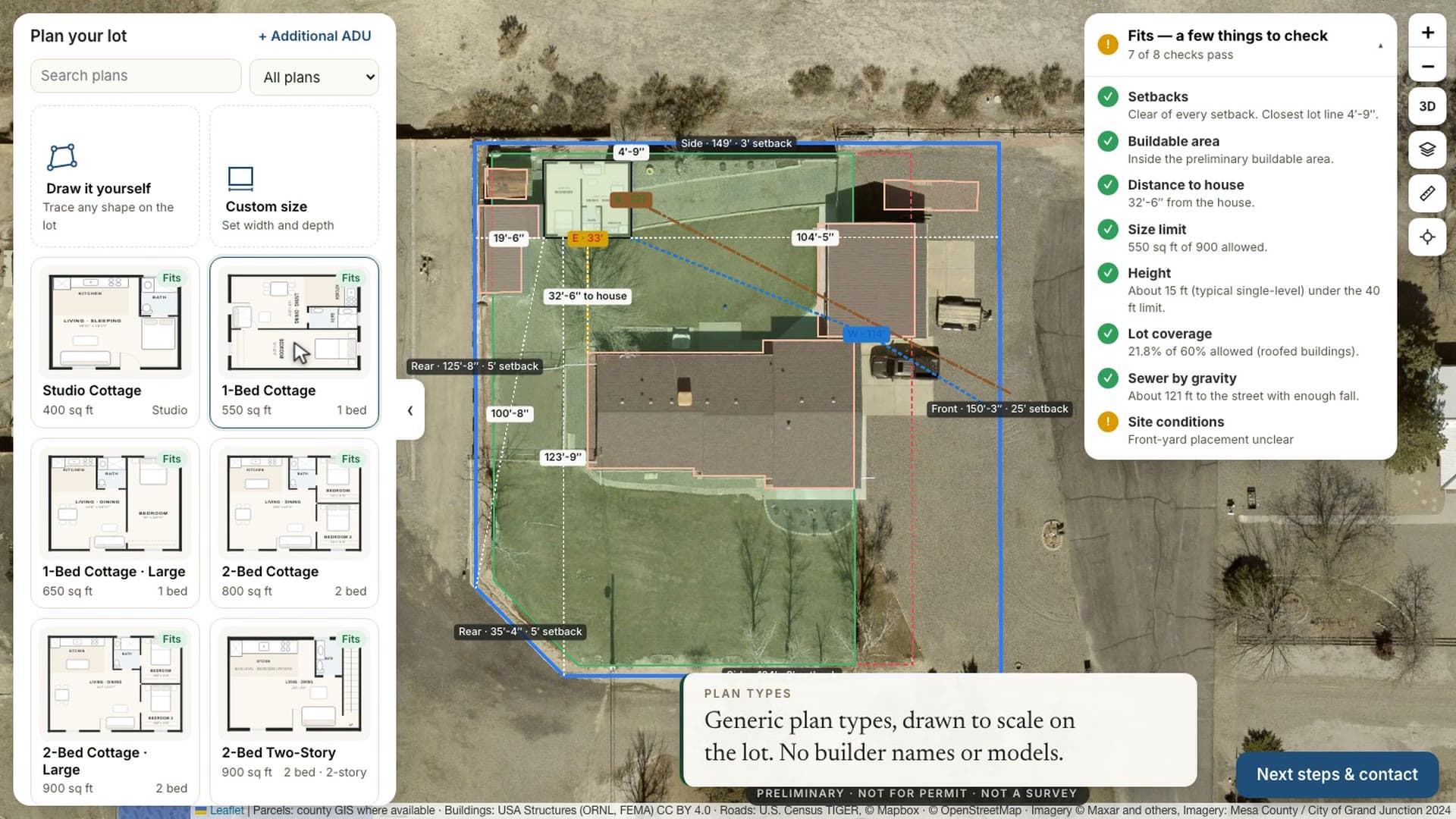Click the ADU footprint placed on the map
Viewport: 1456px width, 819px height.
pyautogui.click(x=587, y=199)
